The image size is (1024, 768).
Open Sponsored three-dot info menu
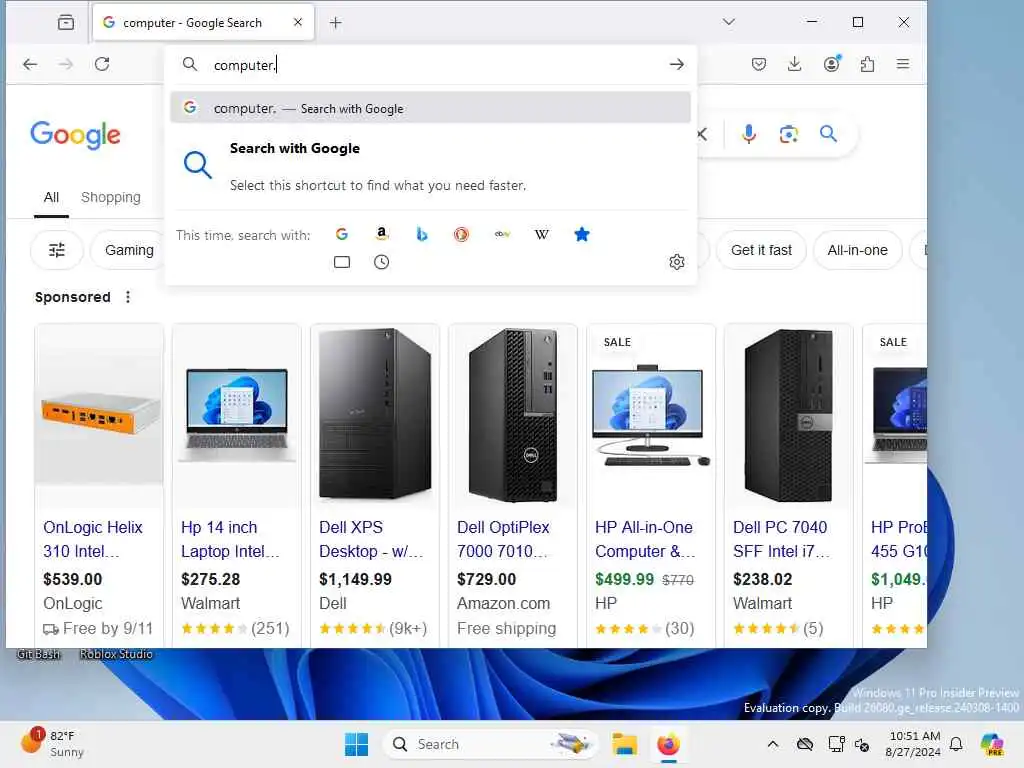tap(128, 297)
